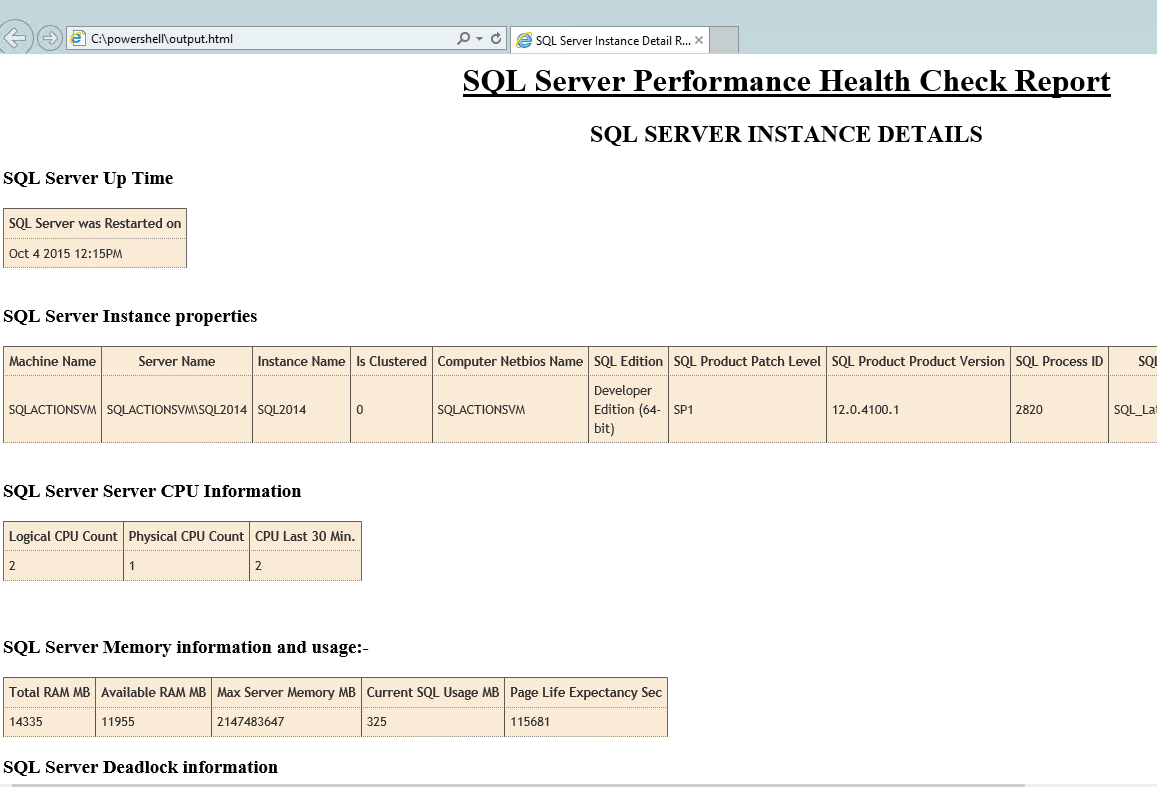Open a new tab beside the current tab
Image resolution: width=1157 pixels, height=787 pixels.
pyautogui.click(x=725, y=40)
